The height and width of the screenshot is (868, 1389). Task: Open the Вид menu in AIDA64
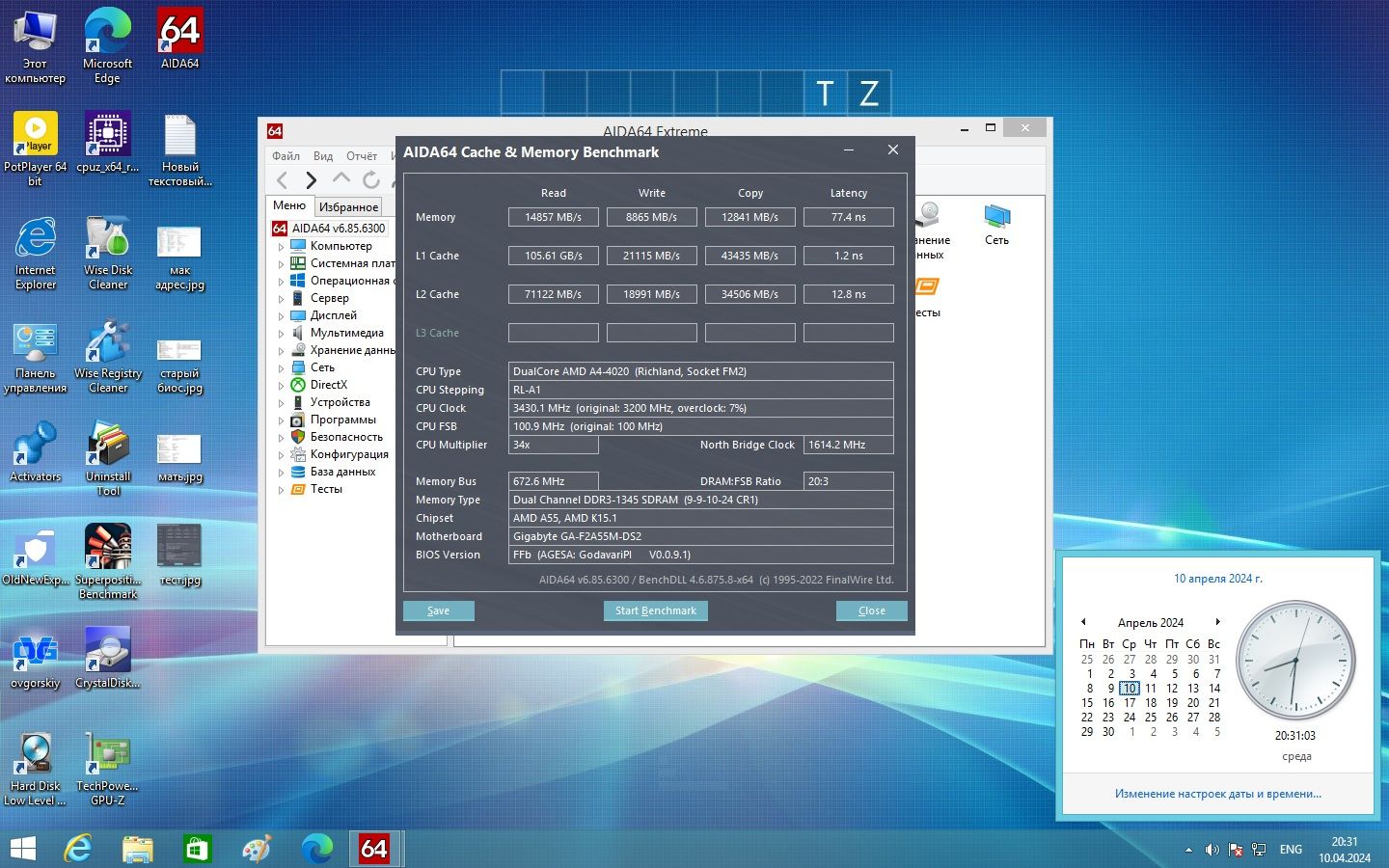click(x=323, y=156)
